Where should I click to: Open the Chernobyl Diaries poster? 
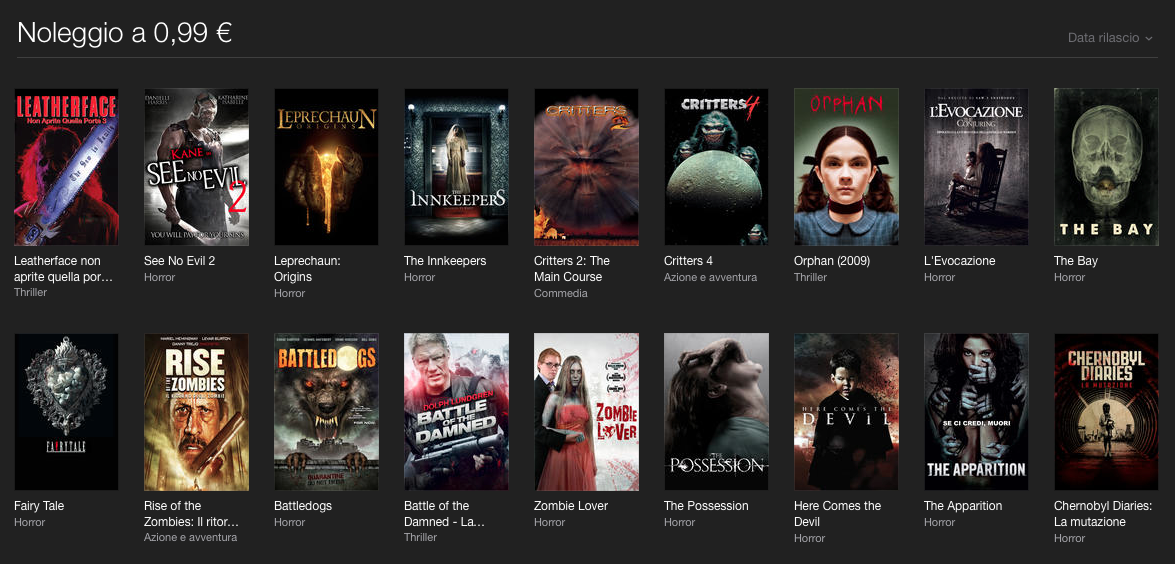[1106, 412]
